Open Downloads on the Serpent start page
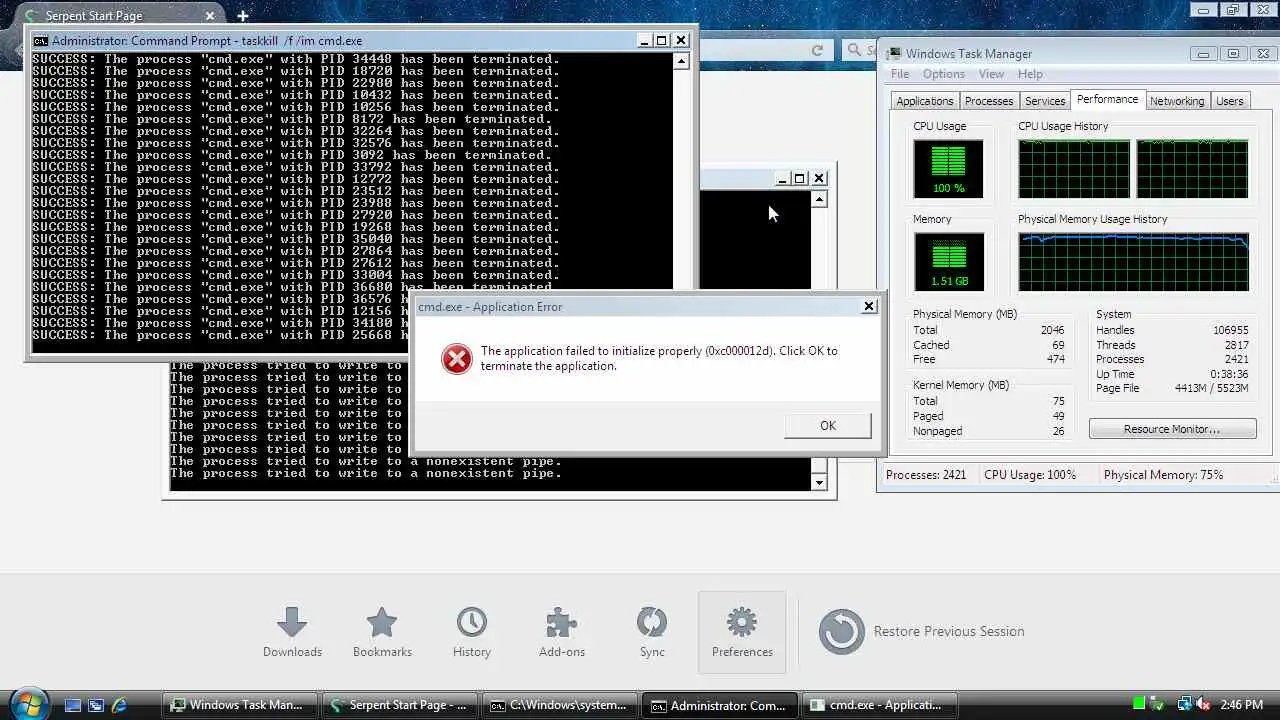The image size is (1280, 720). click(x=292, y=632)
